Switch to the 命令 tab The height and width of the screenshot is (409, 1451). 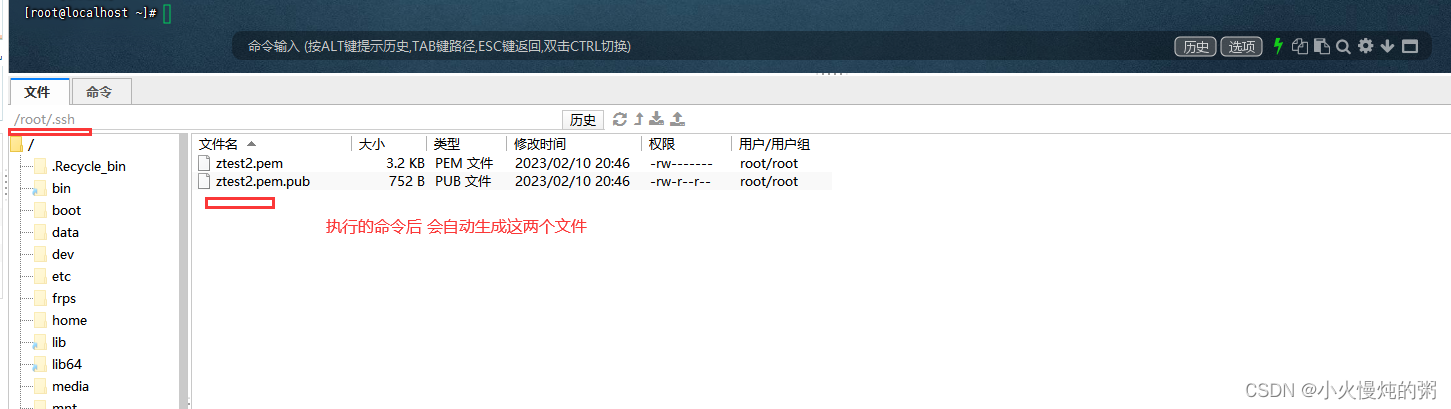(99, 92)
